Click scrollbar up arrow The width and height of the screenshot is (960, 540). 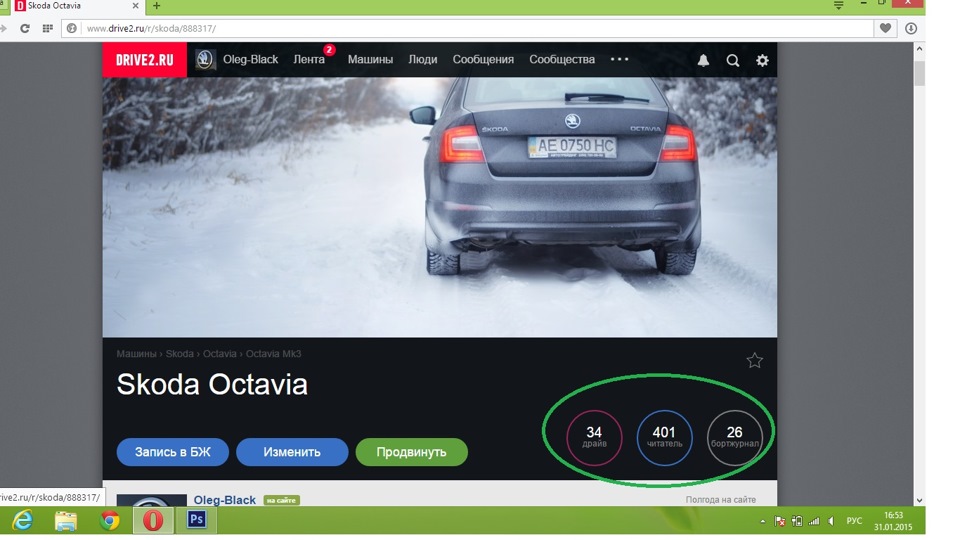[x=920, y=48]
